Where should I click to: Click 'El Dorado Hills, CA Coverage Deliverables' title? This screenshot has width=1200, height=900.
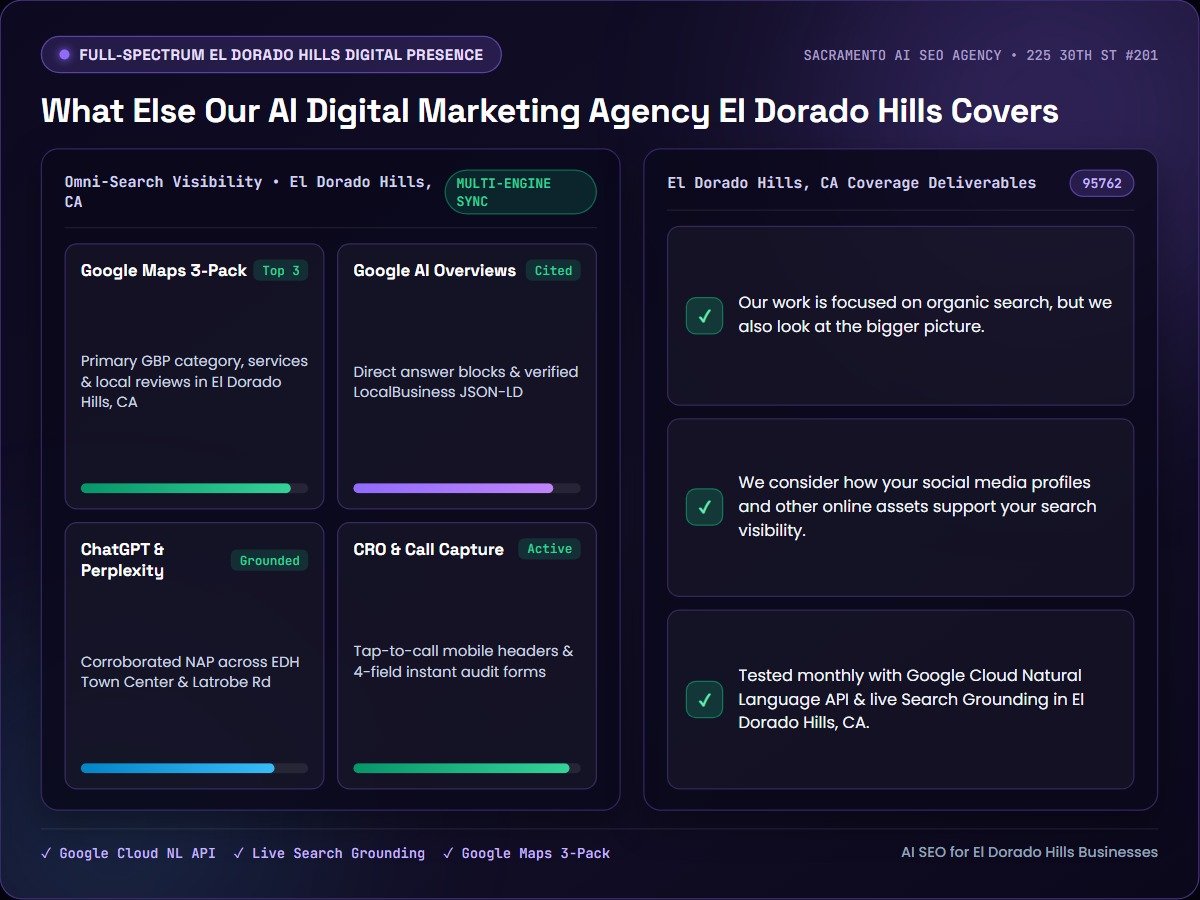pyautogui.click(x=852, y=183)
